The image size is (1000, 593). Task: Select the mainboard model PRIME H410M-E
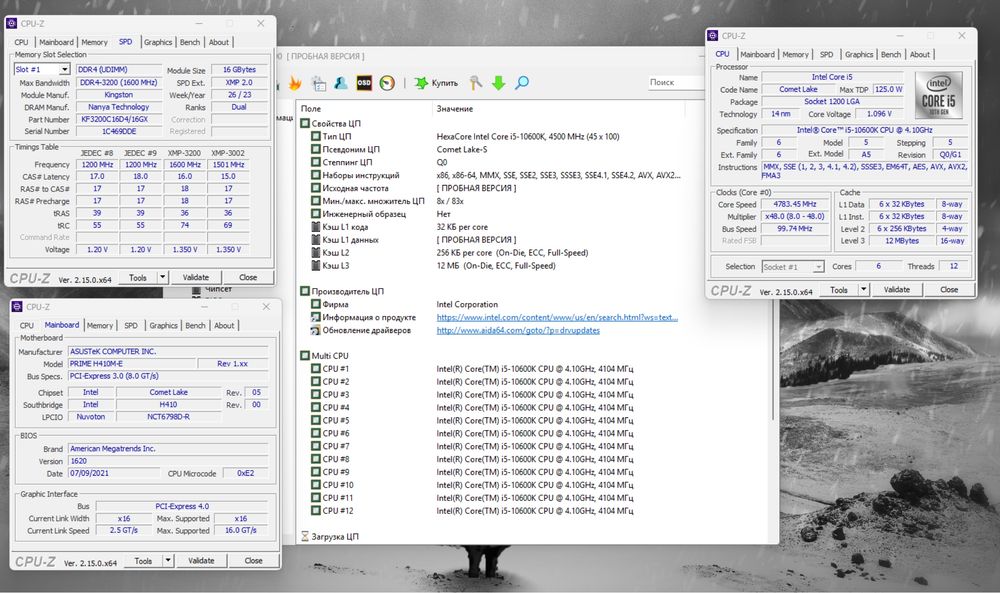131,363
